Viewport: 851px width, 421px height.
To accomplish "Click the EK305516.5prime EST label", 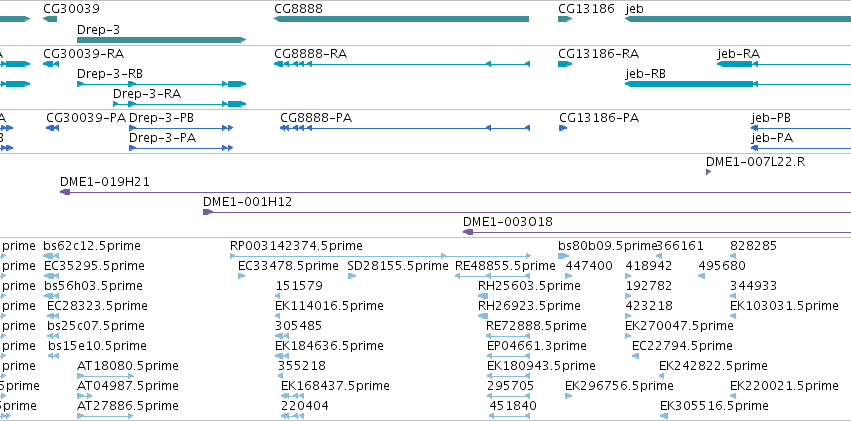I will pos(714,405).
